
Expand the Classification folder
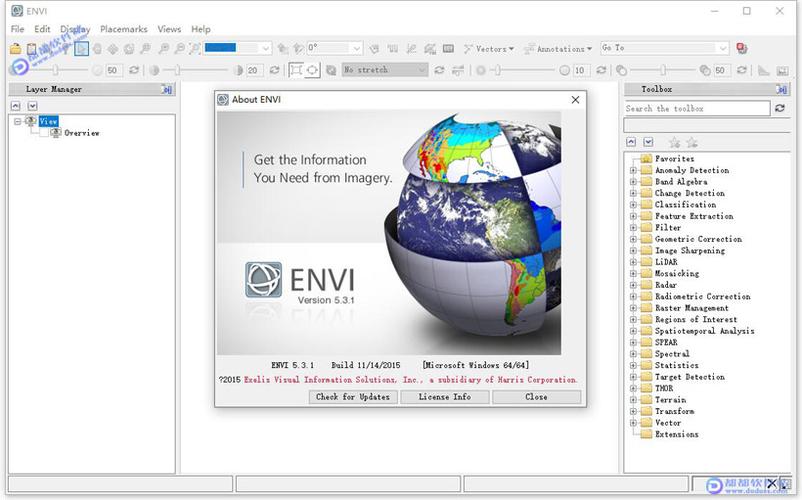click(633, 204)
